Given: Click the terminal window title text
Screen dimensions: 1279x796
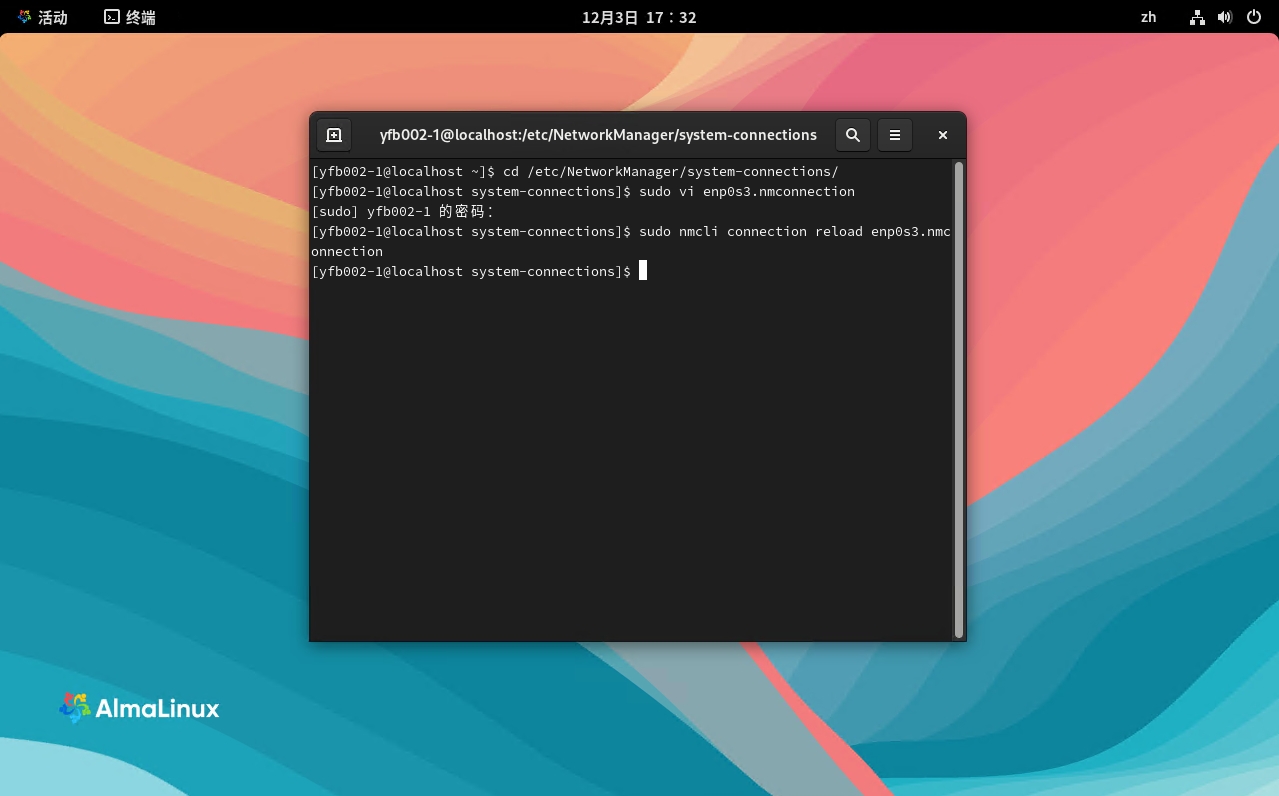Looking at the screenshot, I should 598,135.
